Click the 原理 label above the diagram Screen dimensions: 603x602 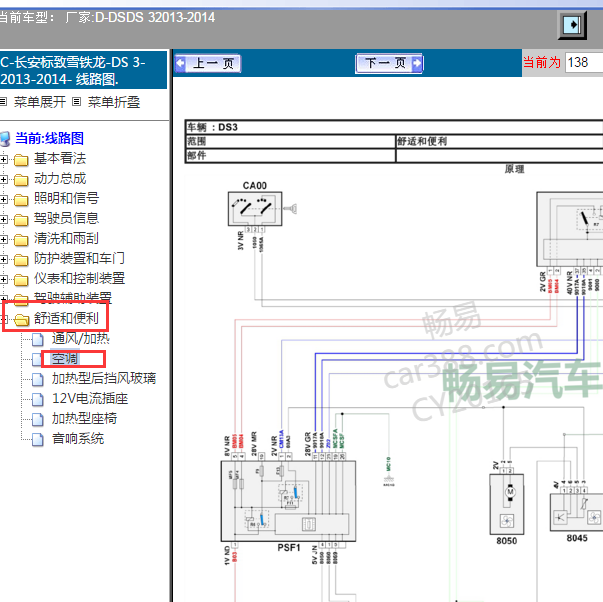(514, 169)
